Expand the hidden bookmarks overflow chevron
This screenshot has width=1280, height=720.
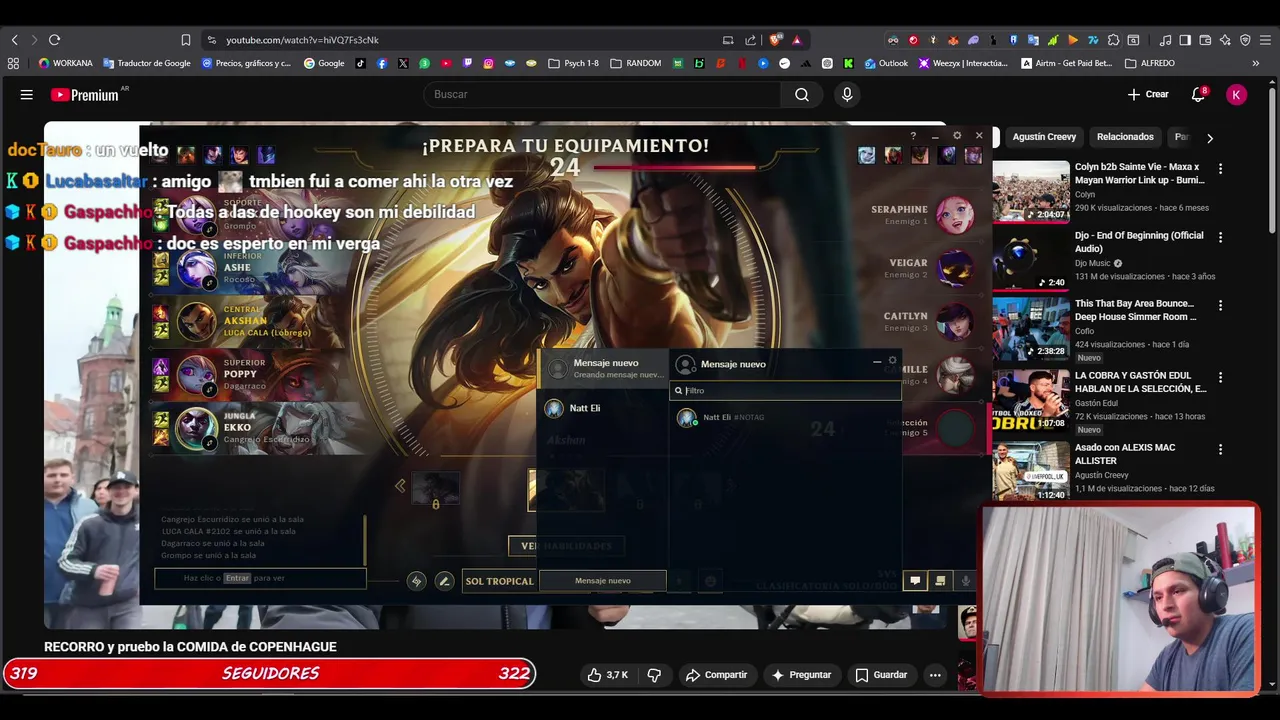1256,63
